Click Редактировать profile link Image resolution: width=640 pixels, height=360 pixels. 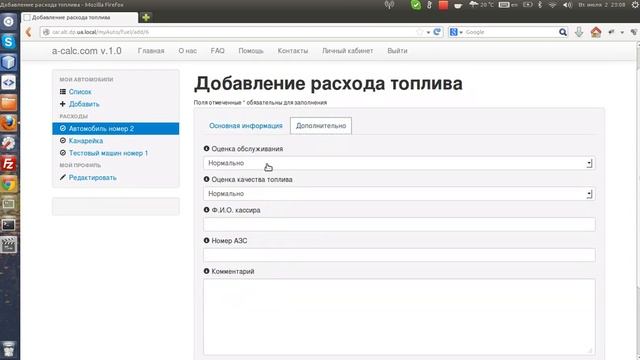[93, 178]
